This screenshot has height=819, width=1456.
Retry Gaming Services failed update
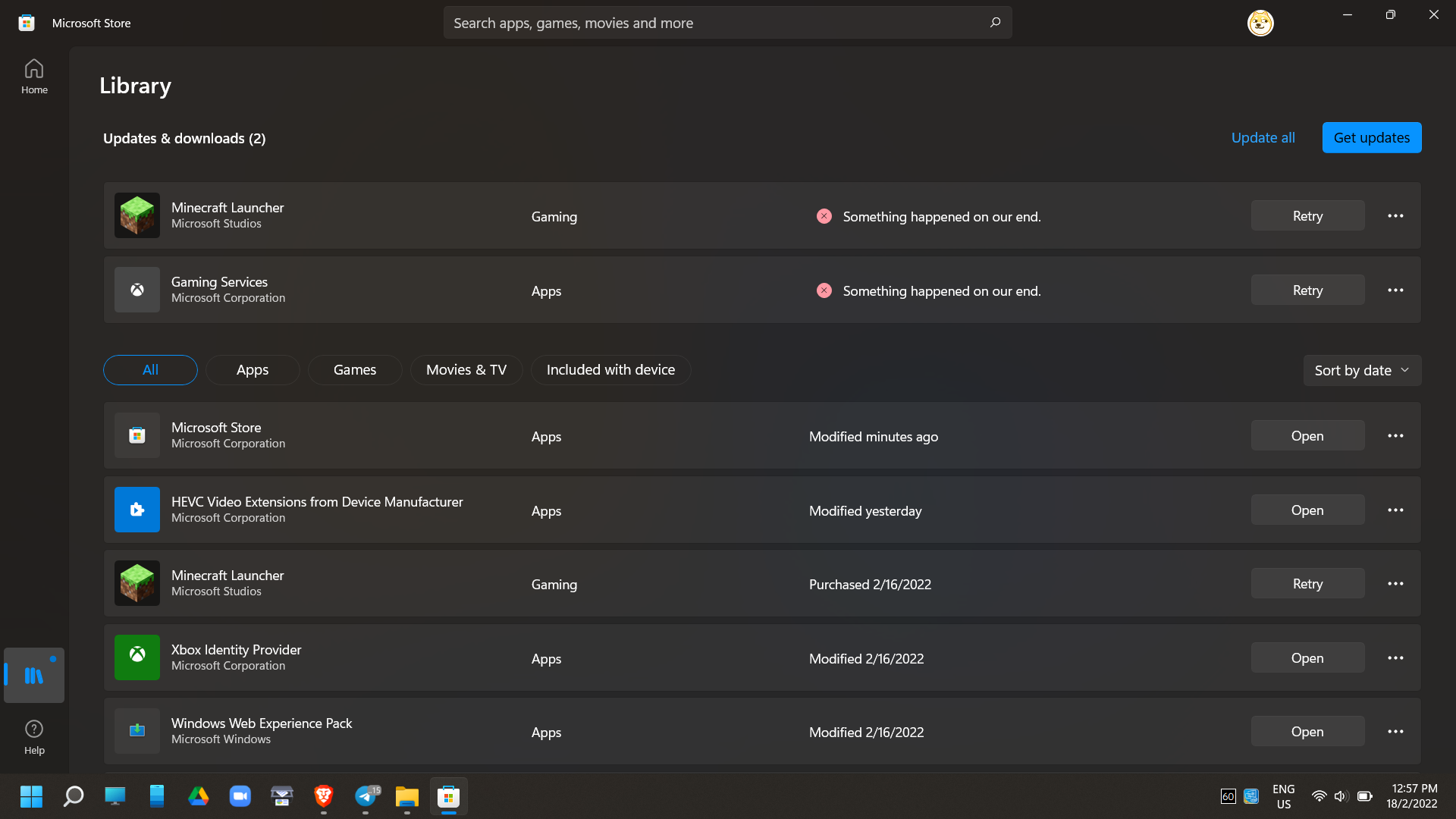click(x=1307, y=290)
